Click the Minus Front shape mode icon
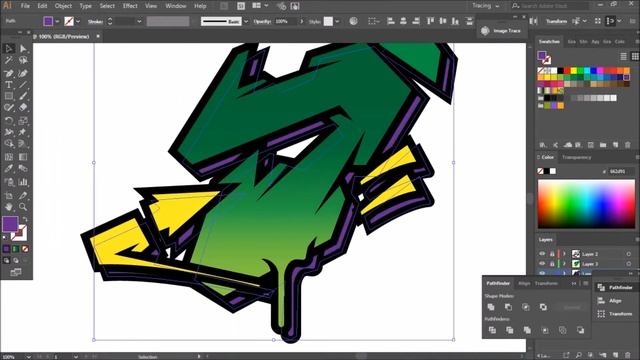The width and height of the screenshot is (640, 360). pos(508,307)
